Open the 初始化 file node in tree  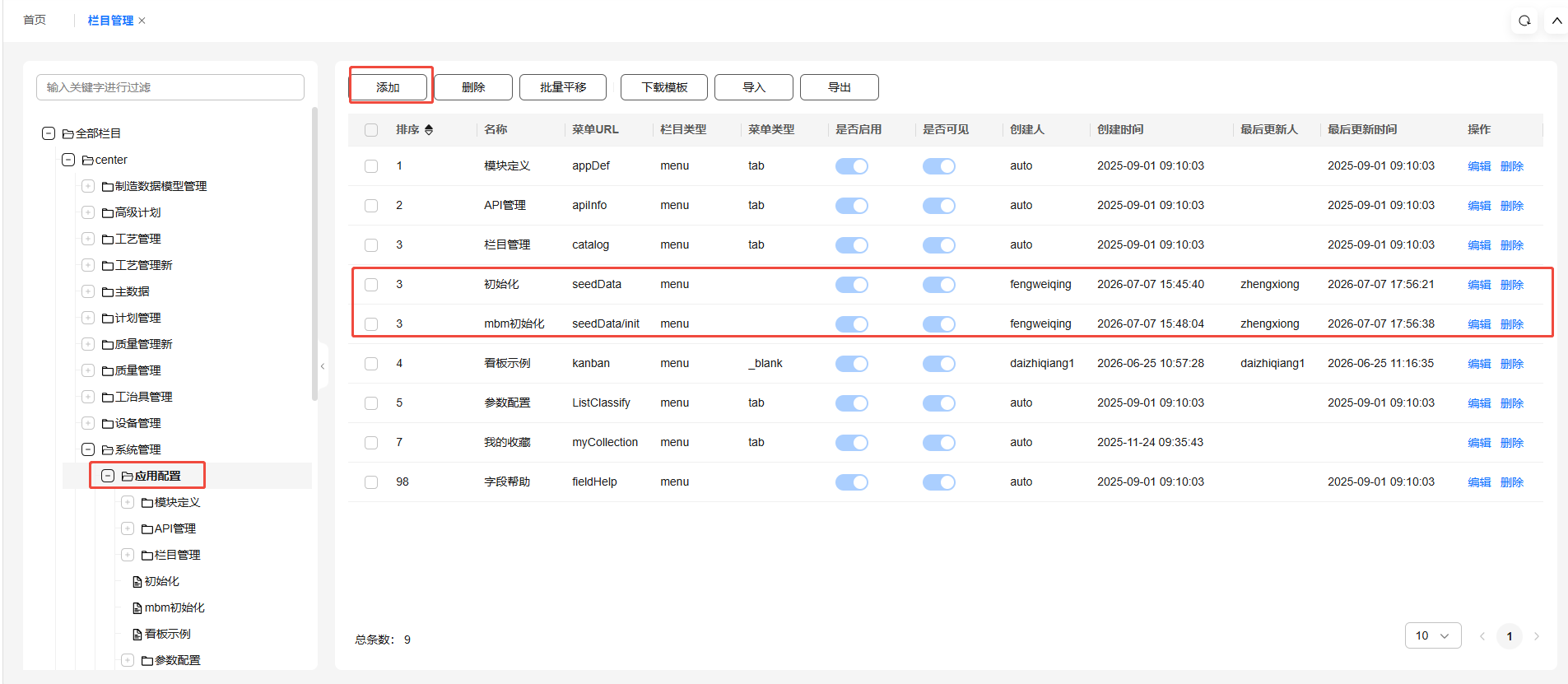tap(156, 581)
